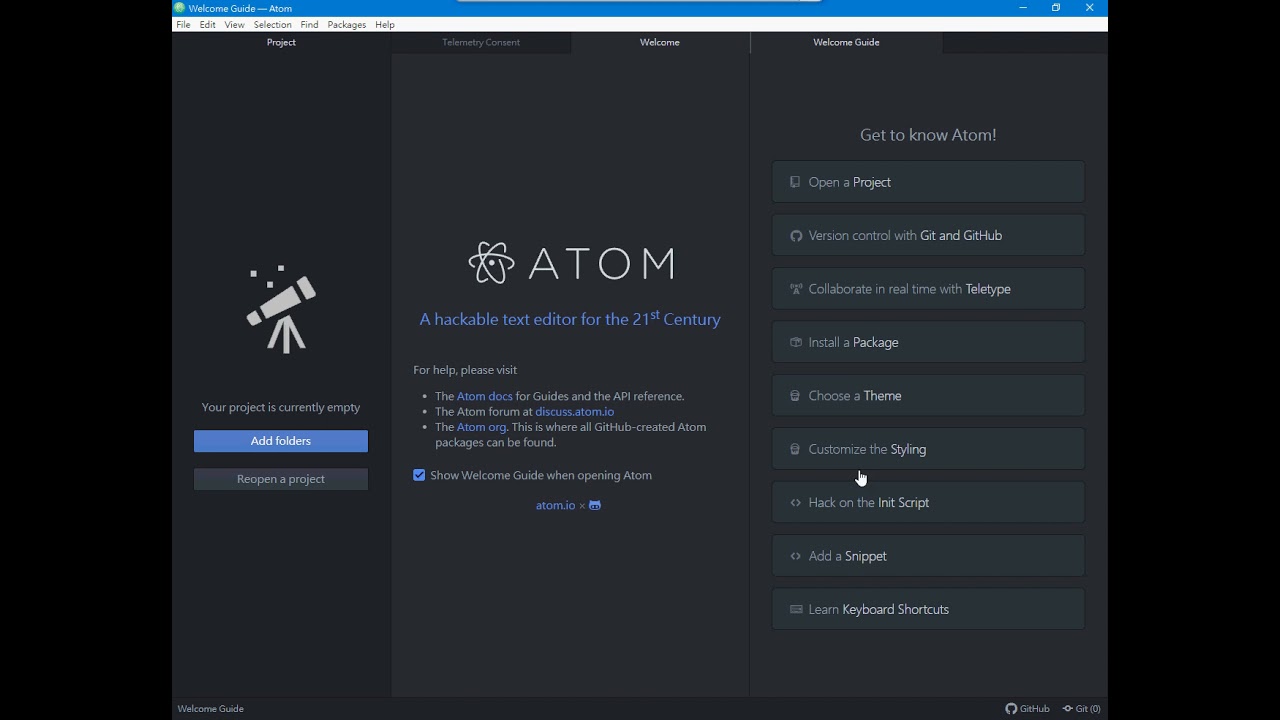
Task: Switch to the Telemetry Consent tab
Action: pos(481,42)
